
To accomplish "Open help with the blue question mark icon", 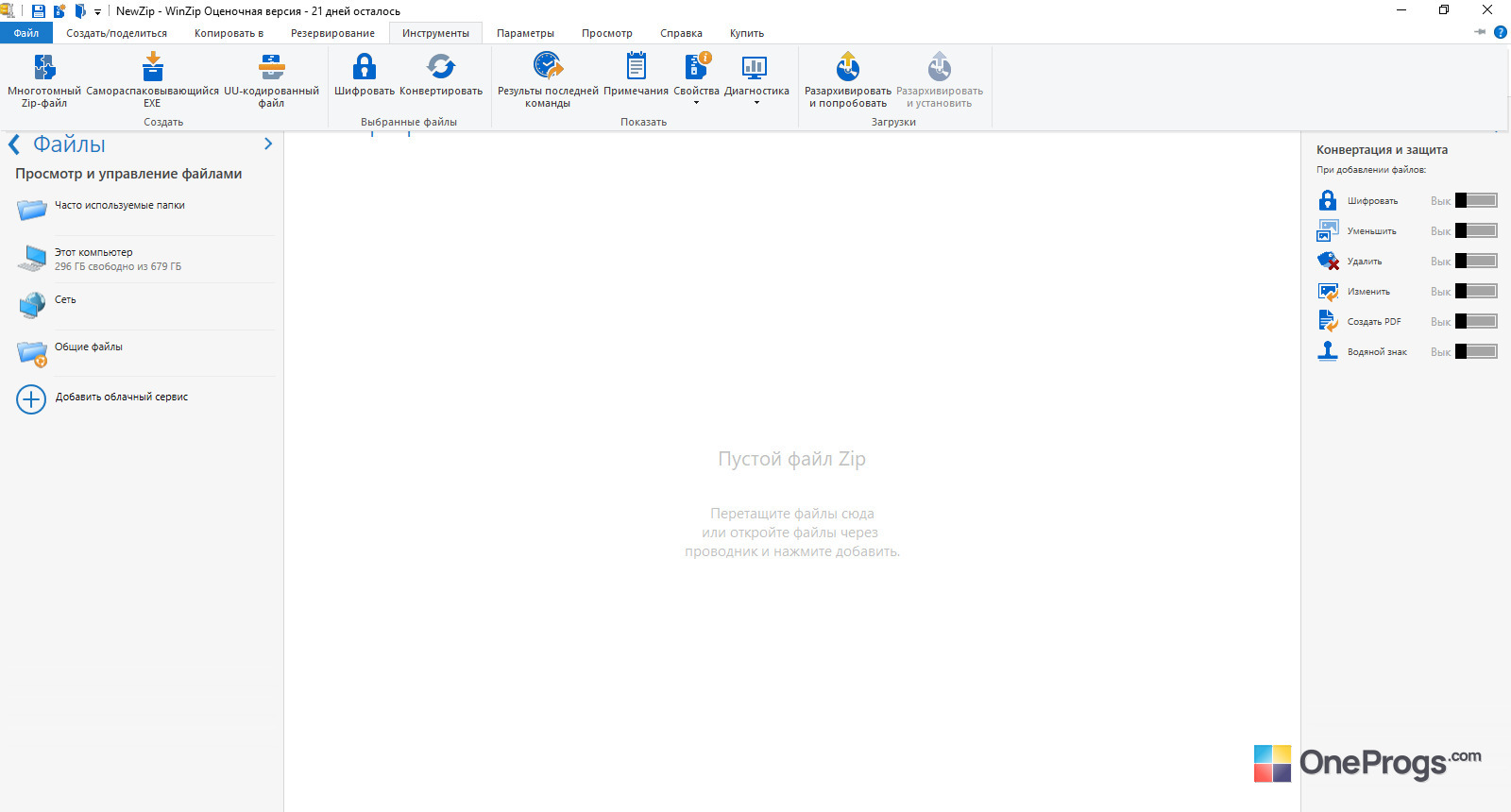I will 1501,32.
